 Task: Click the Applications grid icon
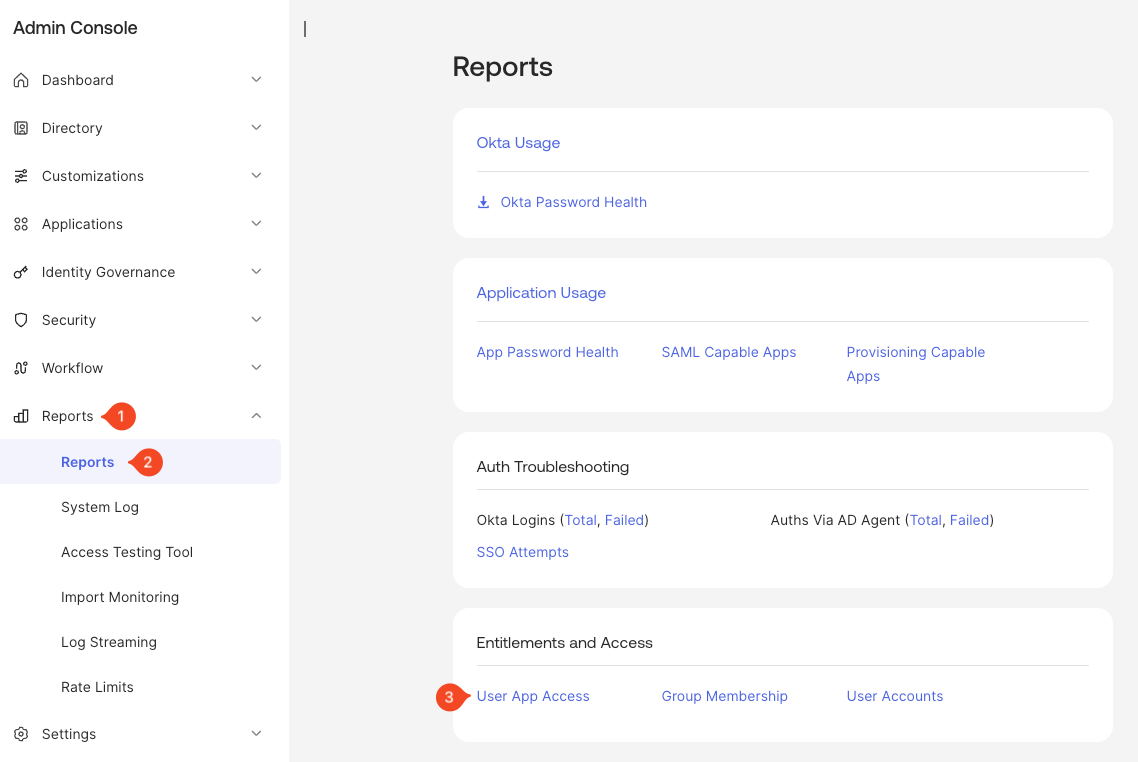(21, 224)
